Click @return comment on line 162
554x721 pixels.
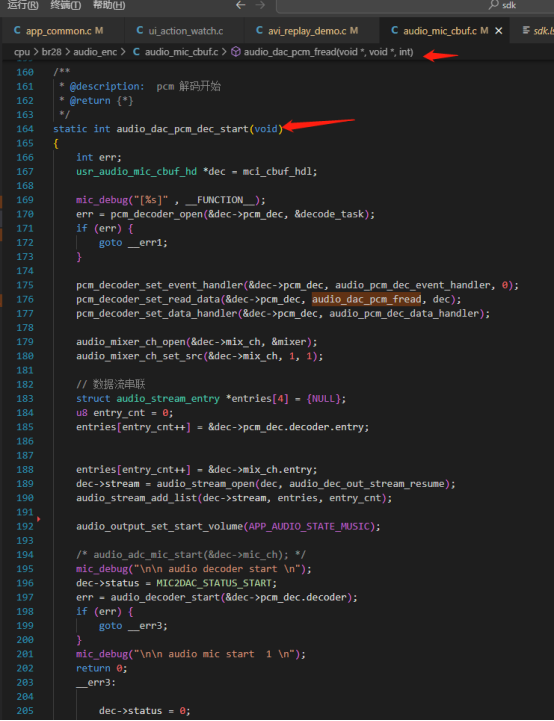90,101
